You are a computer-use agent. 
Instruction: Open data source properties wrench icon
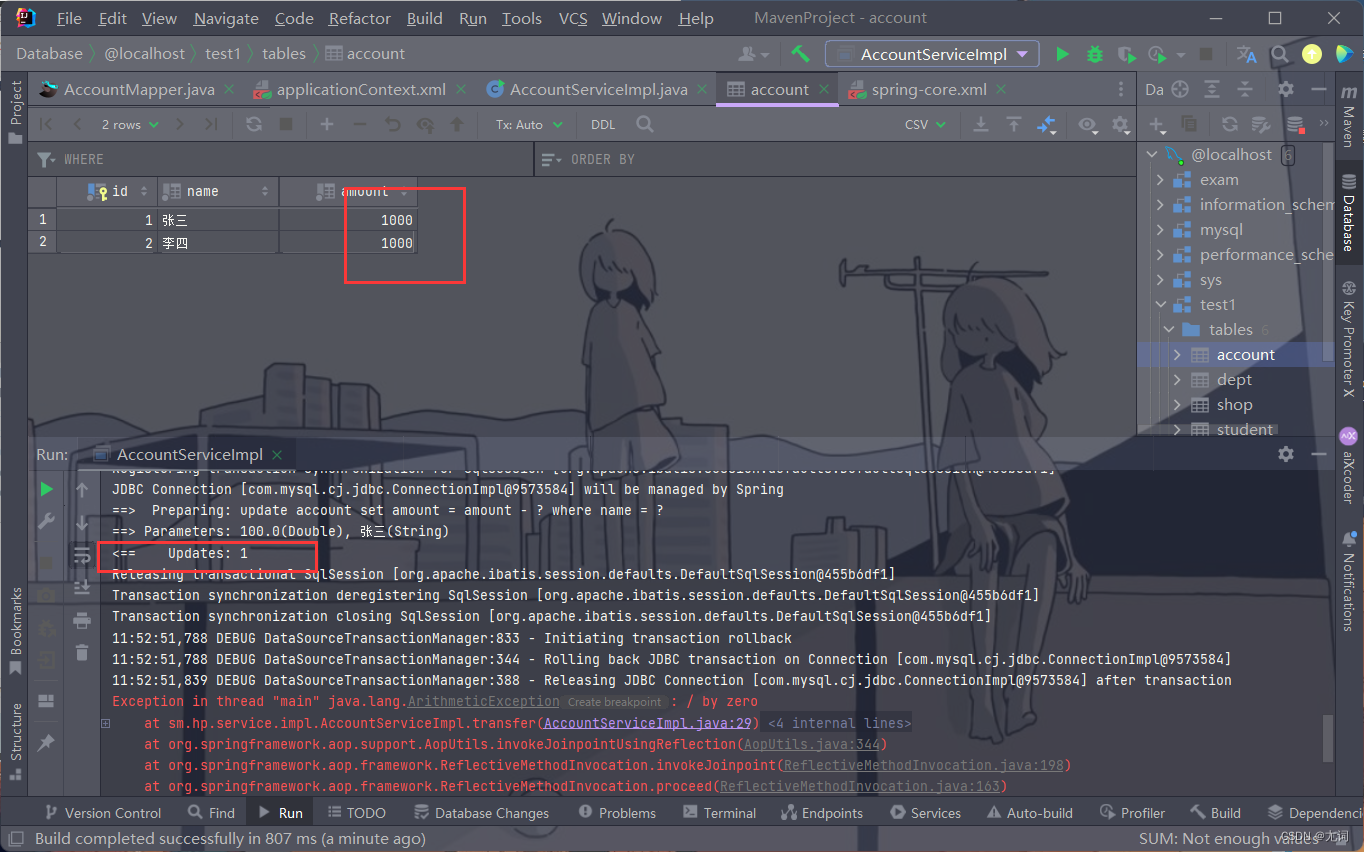(1262, 124)
